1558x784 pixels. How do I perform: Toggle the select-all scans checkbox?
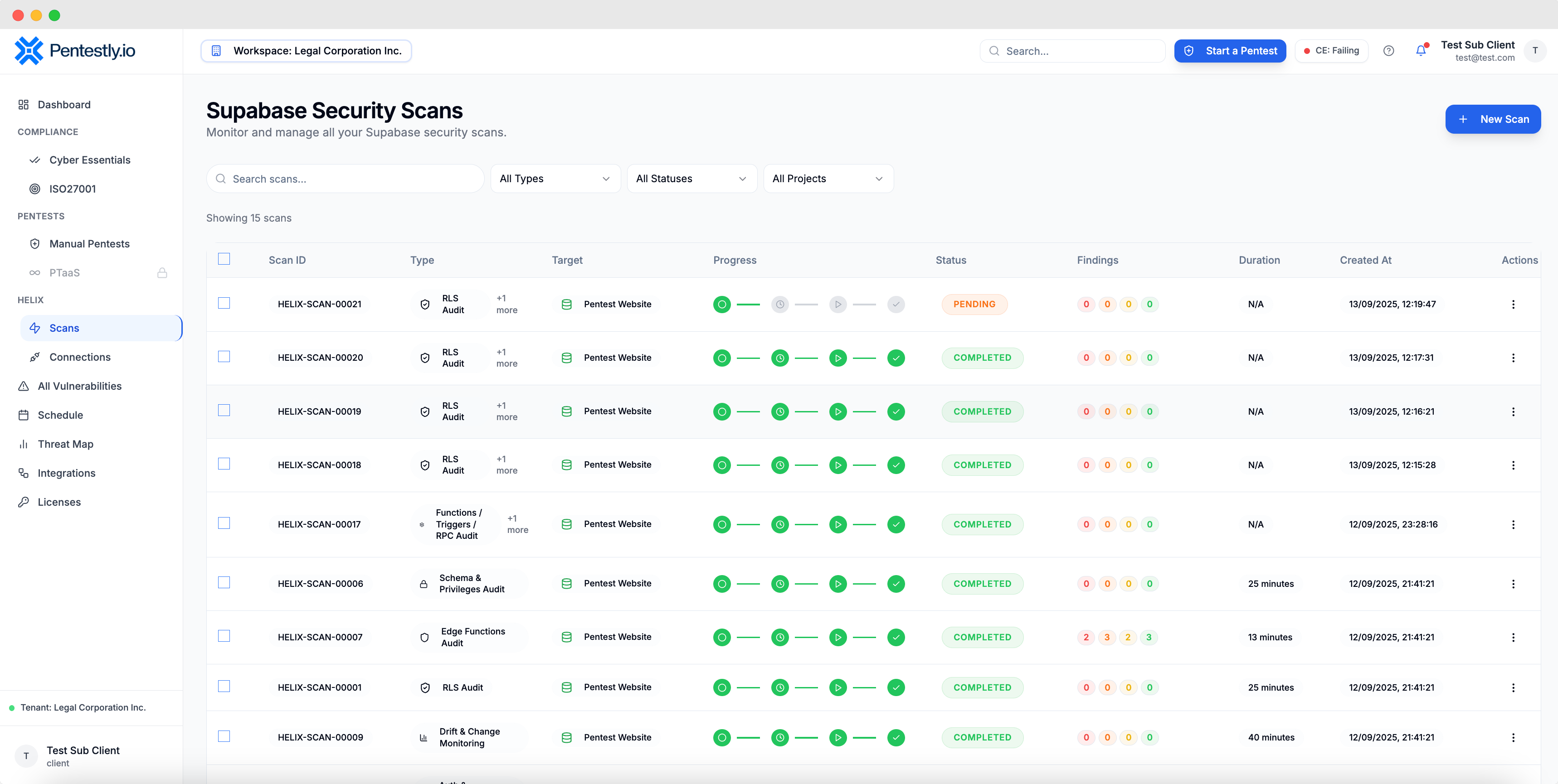[224, 259]
